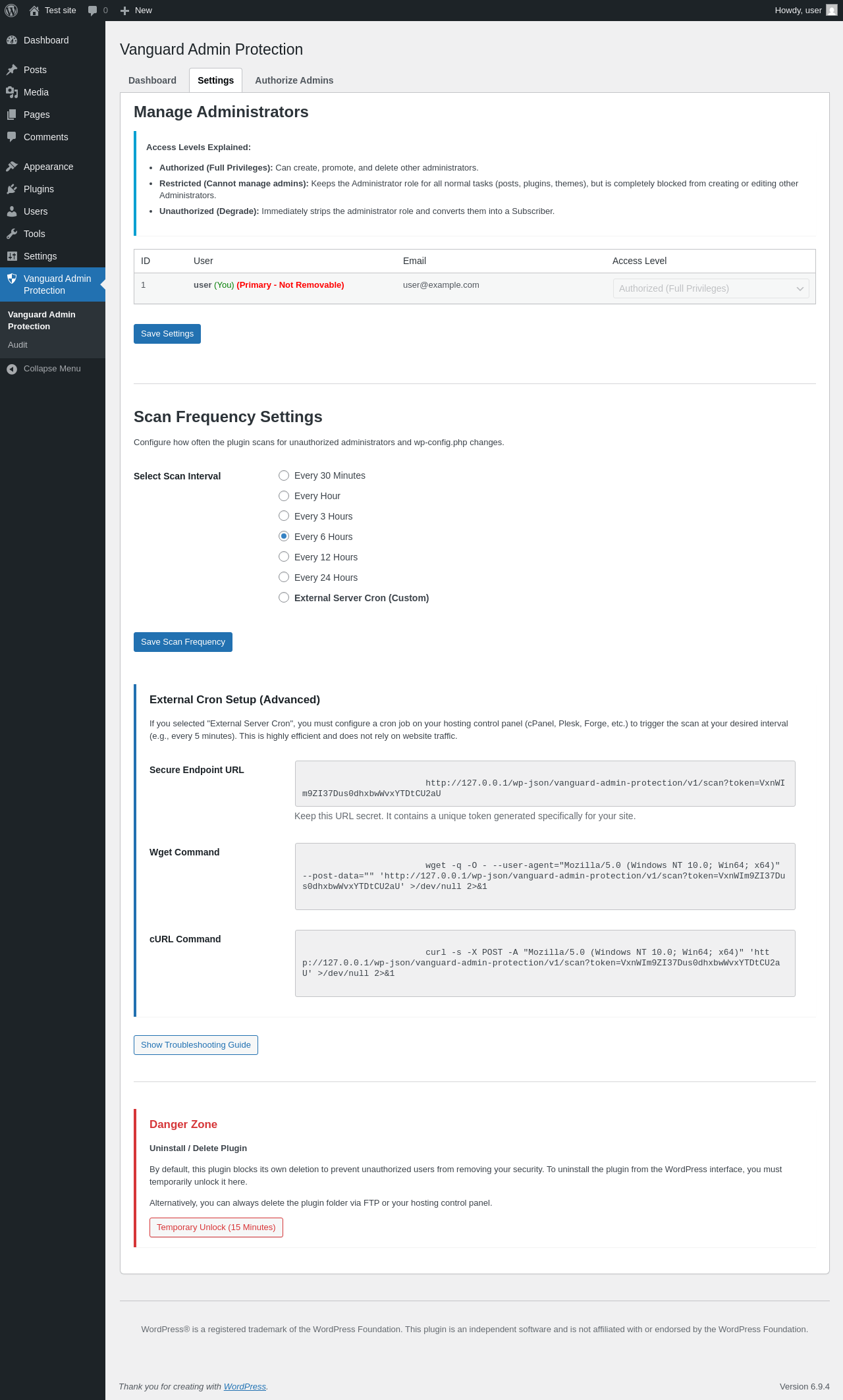The height and width of the screenshot is (1400, 843).
Task: Click Show Troubleshooting Guide button
Action: pyautogui.click(x=196, y=1045)
